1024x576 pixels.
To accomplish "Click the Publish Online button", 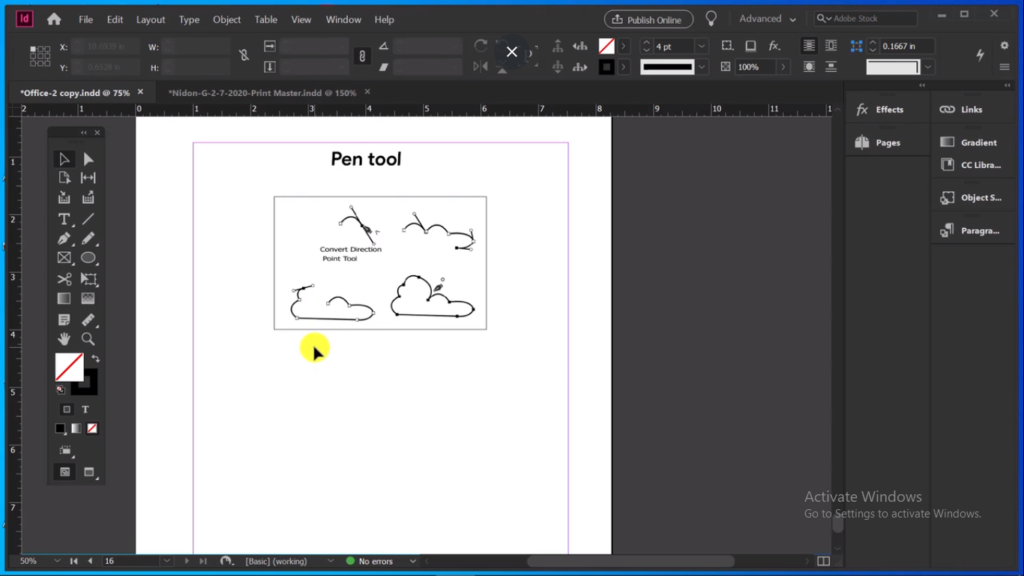I will (x=648, y=20).
